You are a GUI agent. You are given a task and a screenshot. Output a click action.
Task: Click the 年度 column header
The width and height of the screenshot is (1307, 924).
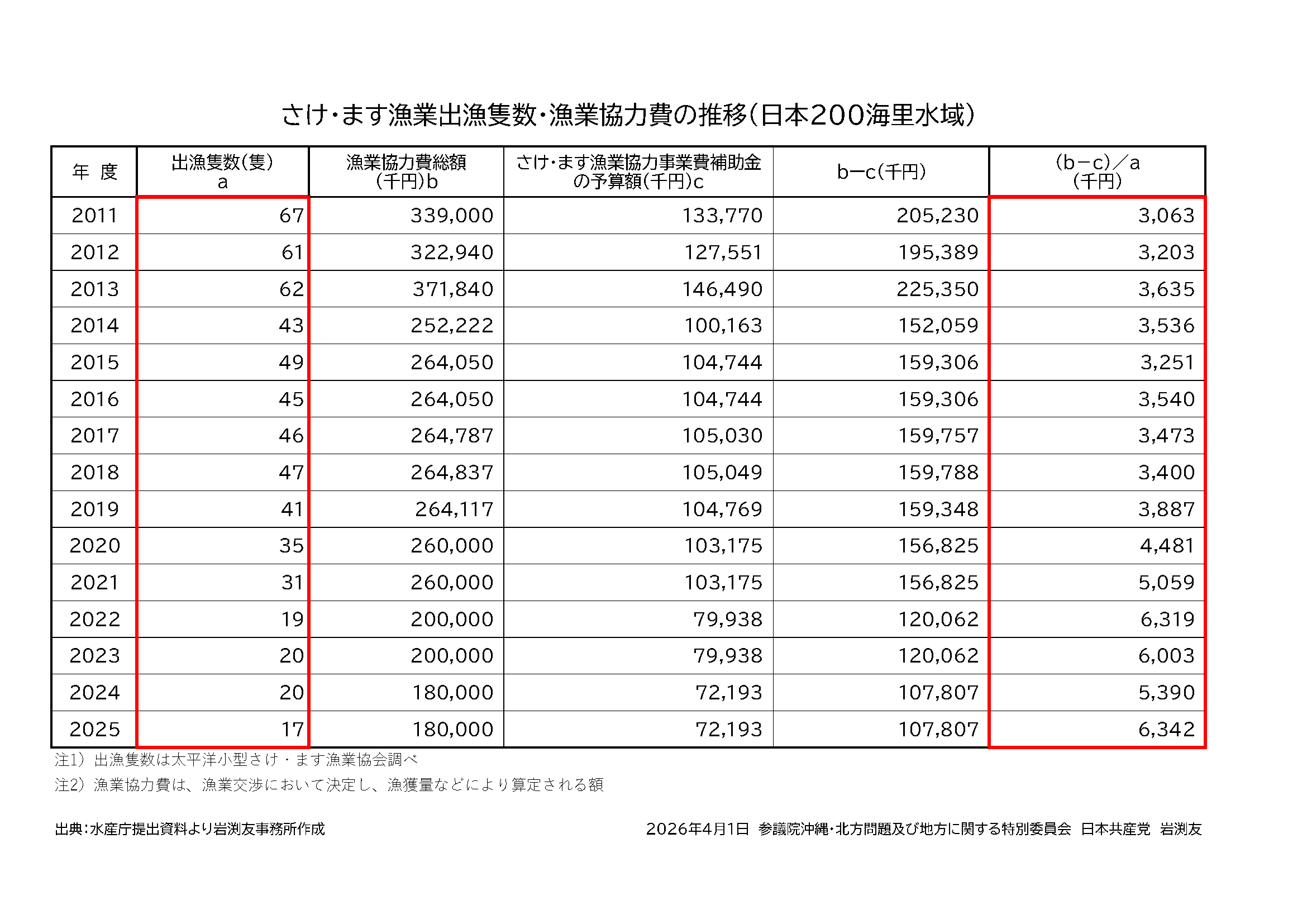(94, 172)
